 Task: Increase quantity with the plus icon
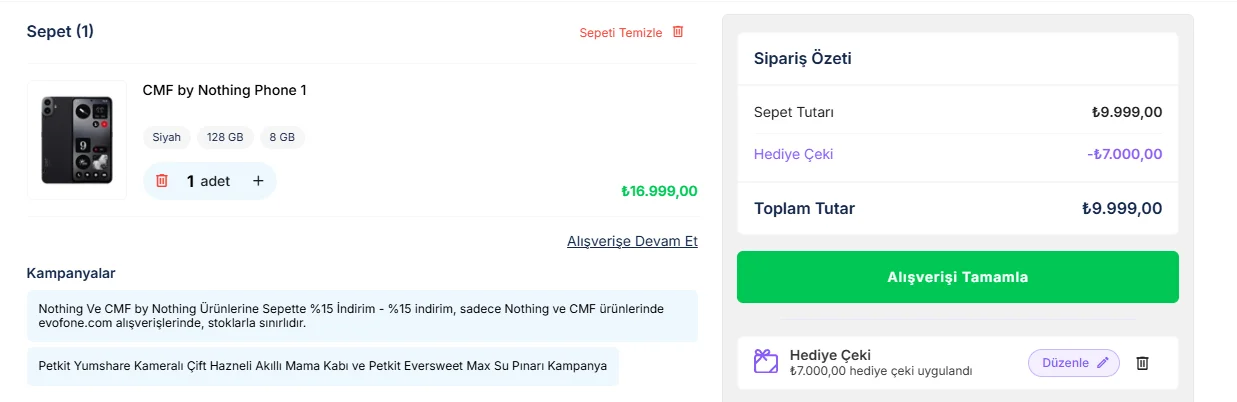[258, 181]
